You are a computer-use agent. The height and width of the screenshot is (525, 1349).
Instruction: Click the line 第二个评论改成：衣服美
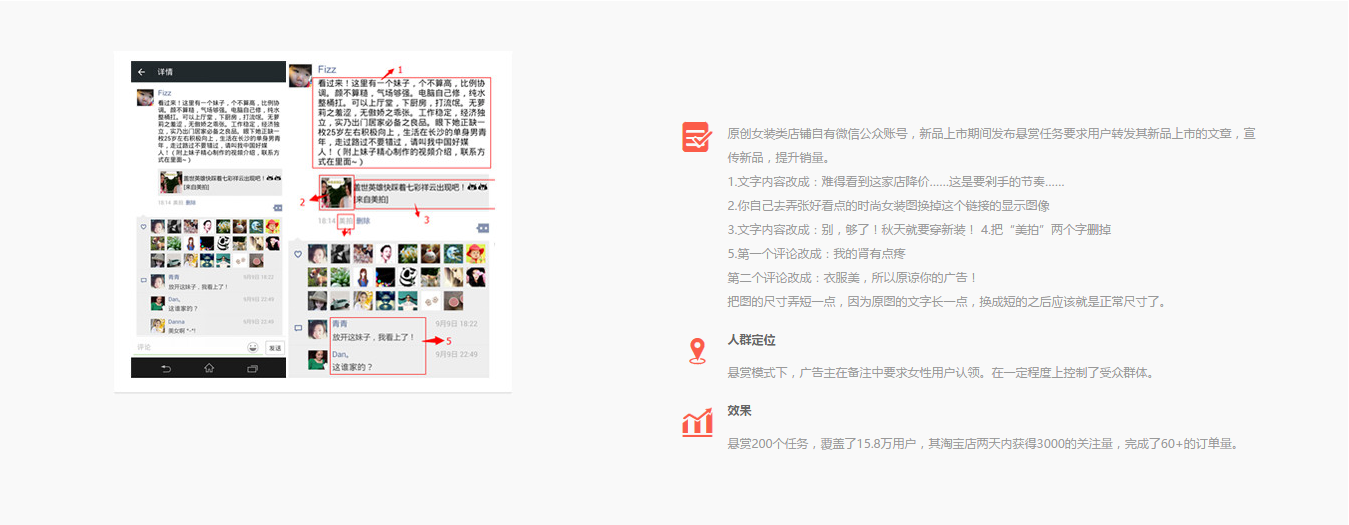[853, 277]
